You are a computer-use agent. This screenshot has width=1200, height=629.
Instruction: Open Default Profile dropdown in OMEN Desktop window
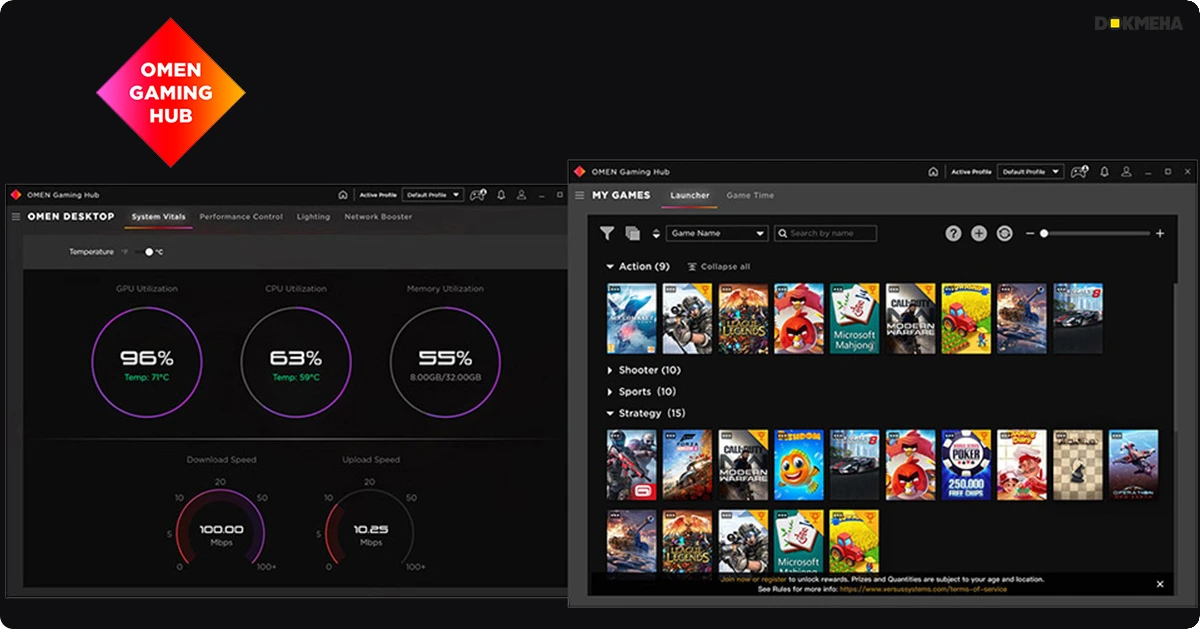[x=433, y=195]
